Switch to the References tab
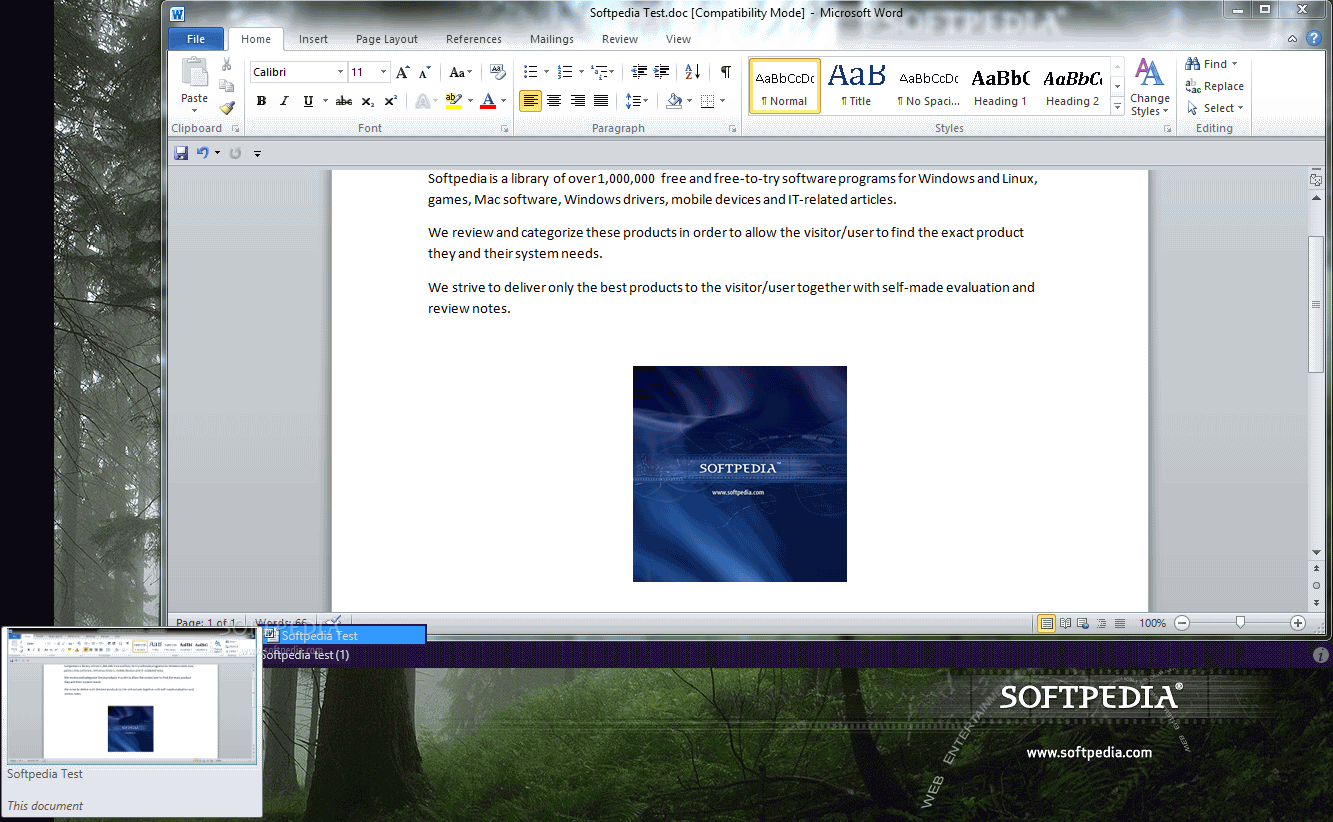This screenshot has height=822, width=1333. [x=474, y=39]
